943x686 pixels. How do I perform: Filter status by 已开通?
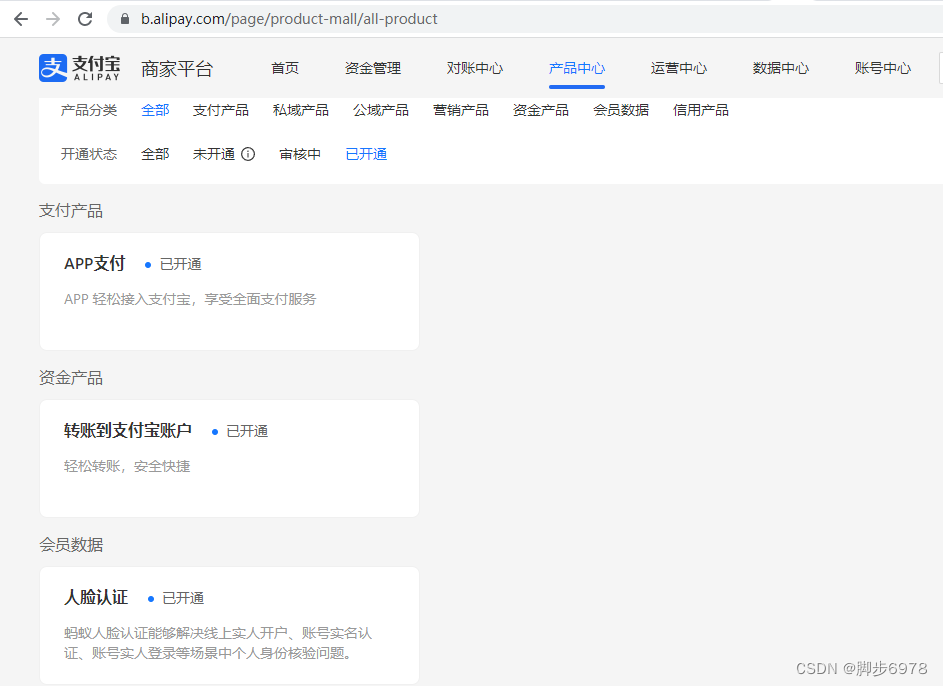click(366, 155)
